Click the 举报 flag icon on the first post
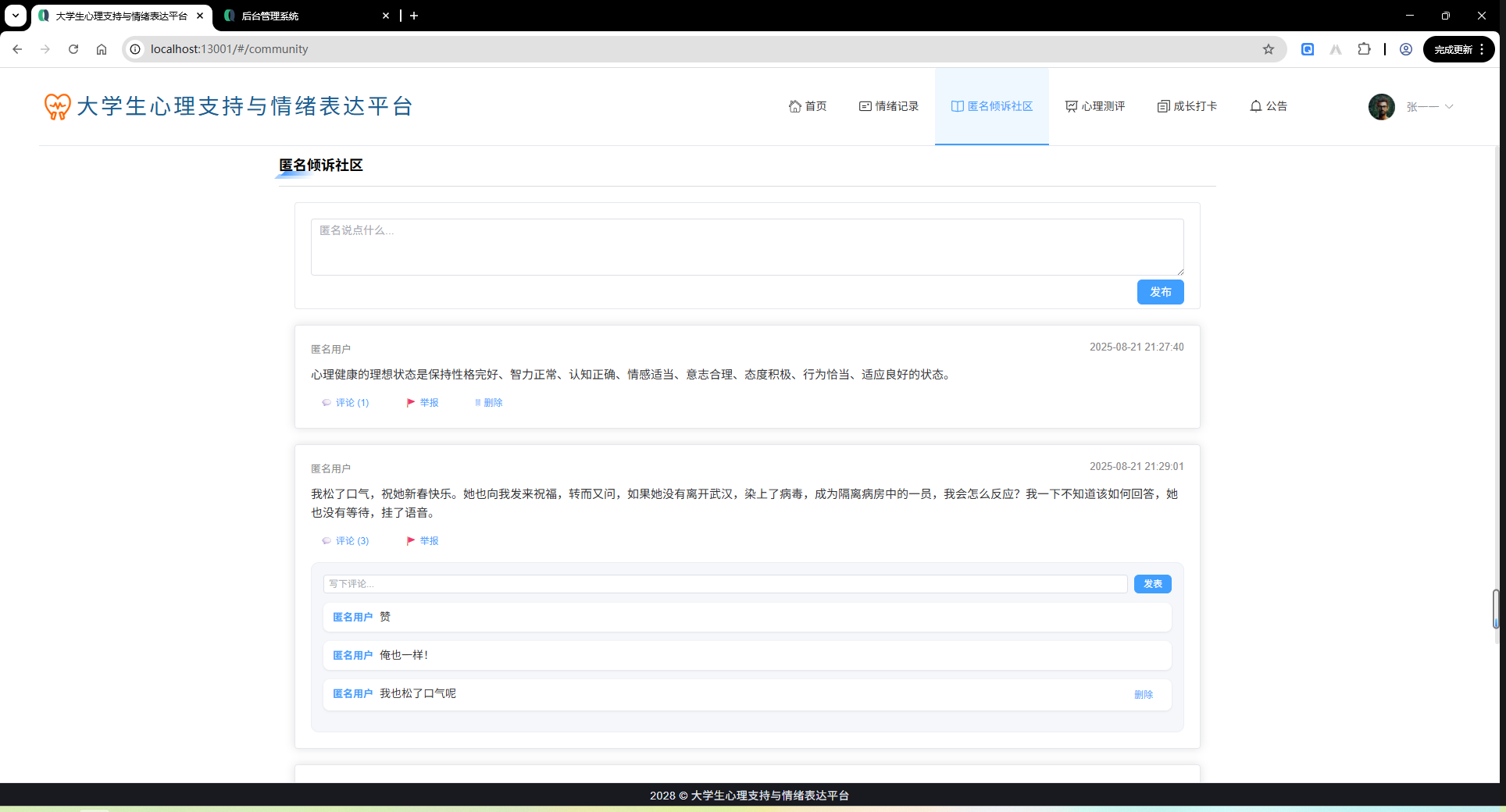The width and height of the screenshot is (1506, 812). pos(412,402)
